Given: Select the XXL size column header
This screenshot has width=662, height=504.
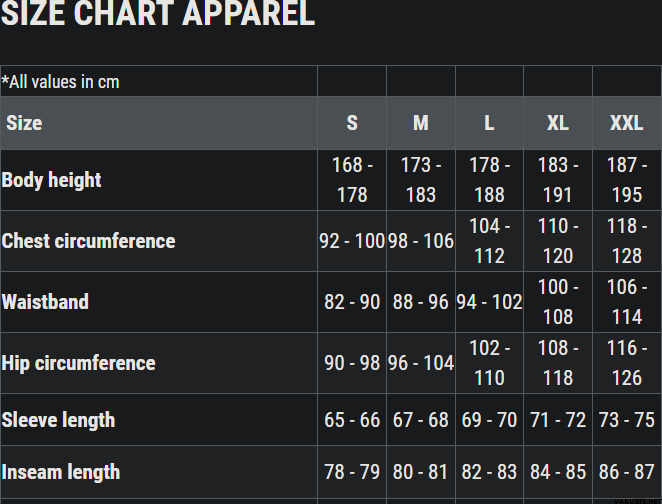Looking at the screenshot, I should 627,123.
